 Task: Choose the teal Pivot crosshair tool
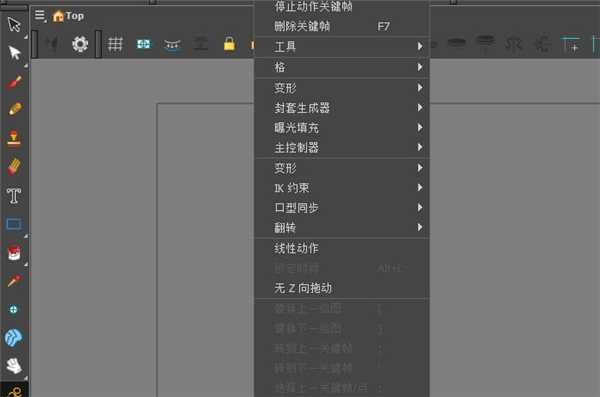[x=13, y=309]
